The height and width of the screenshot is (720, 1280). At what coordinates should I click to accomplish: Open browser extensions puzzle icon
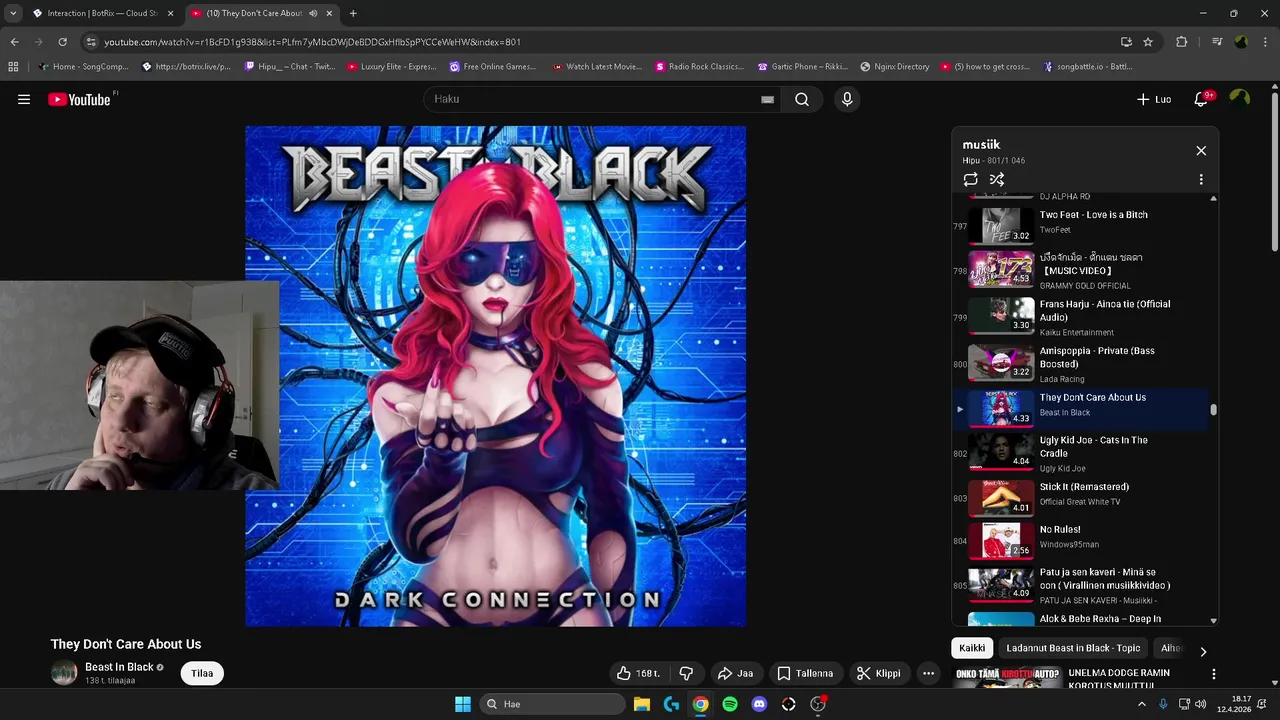tap(1181, 42)
